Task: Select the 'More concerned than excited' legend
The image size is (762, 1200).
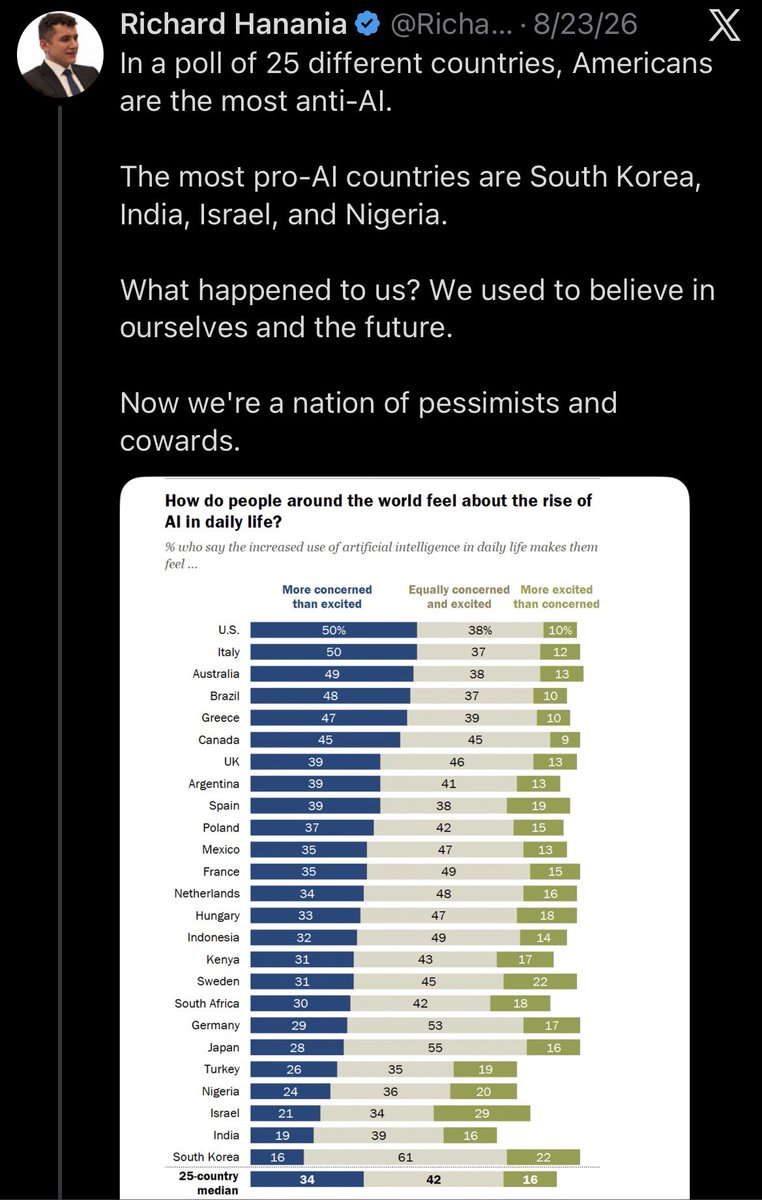Action: point(327,597)
